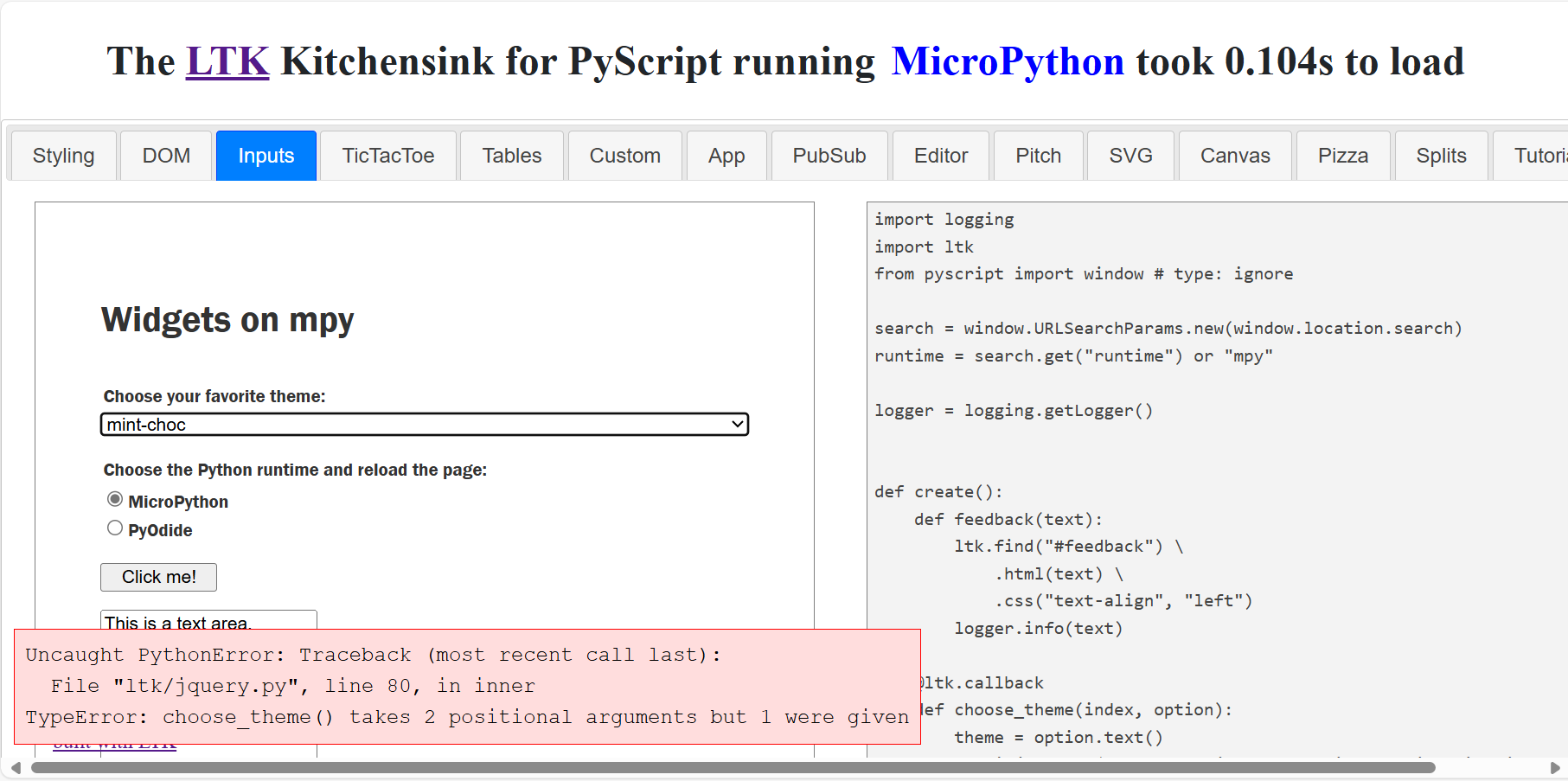1568x781 pixels.
Task: Open the SVG tab
Action: tap(1130, 156)
